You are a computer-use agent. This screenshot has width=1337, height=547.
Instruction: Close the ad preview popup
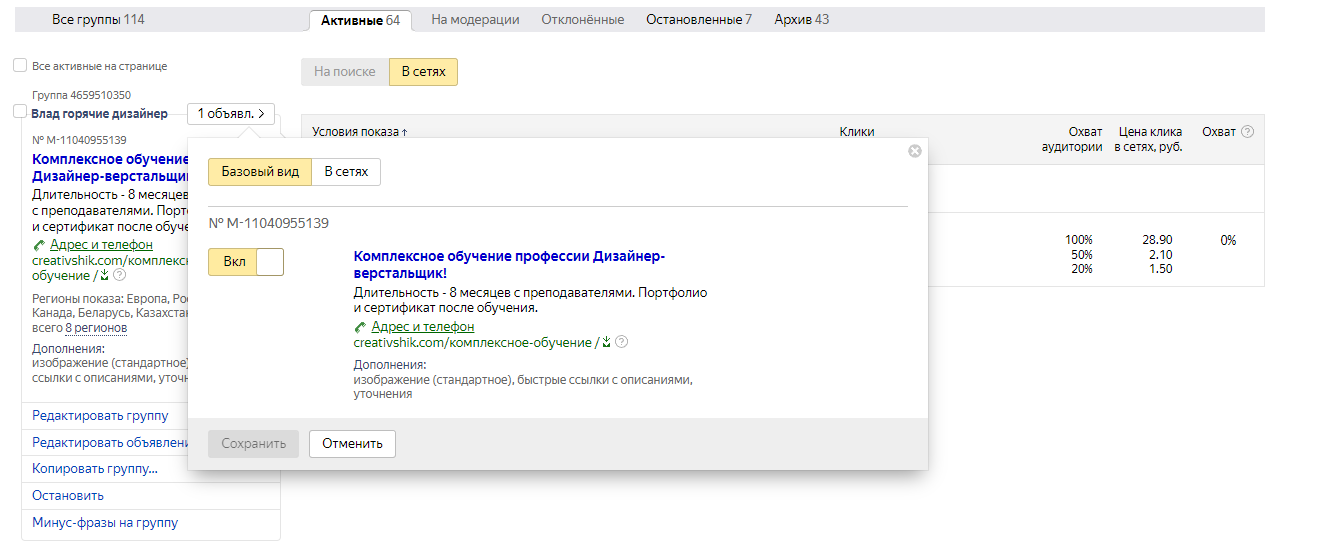pyautogui.click(x=914, y=151)
